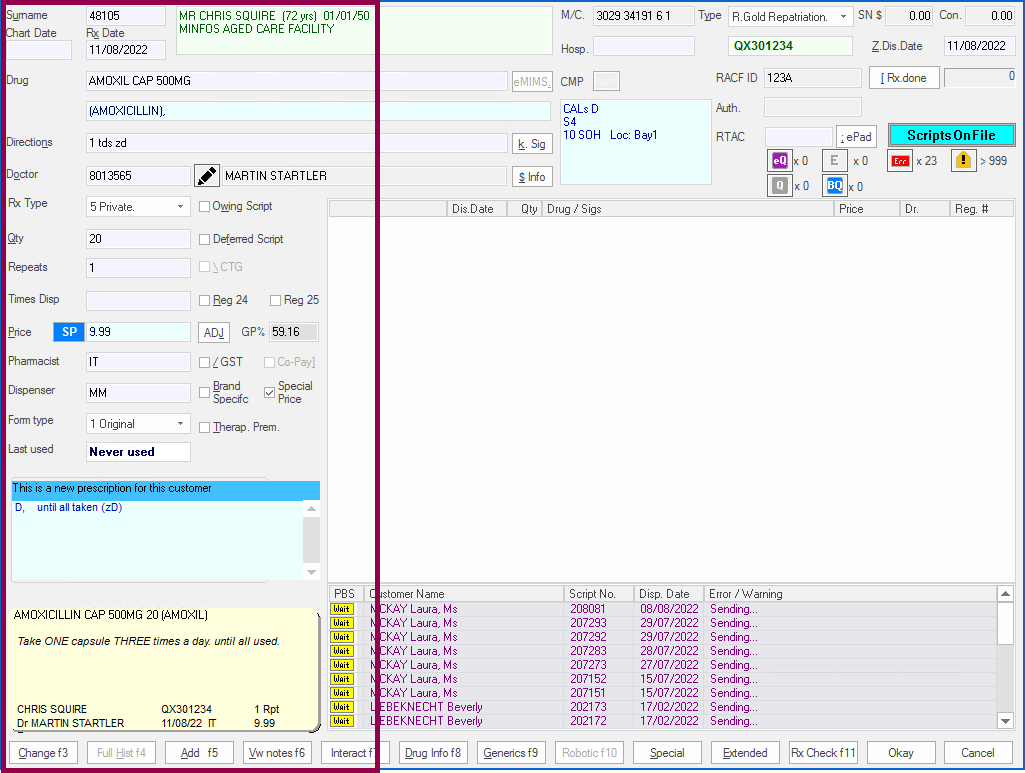
Task: Click the grey Q queue icon
Action: [779, 186]
